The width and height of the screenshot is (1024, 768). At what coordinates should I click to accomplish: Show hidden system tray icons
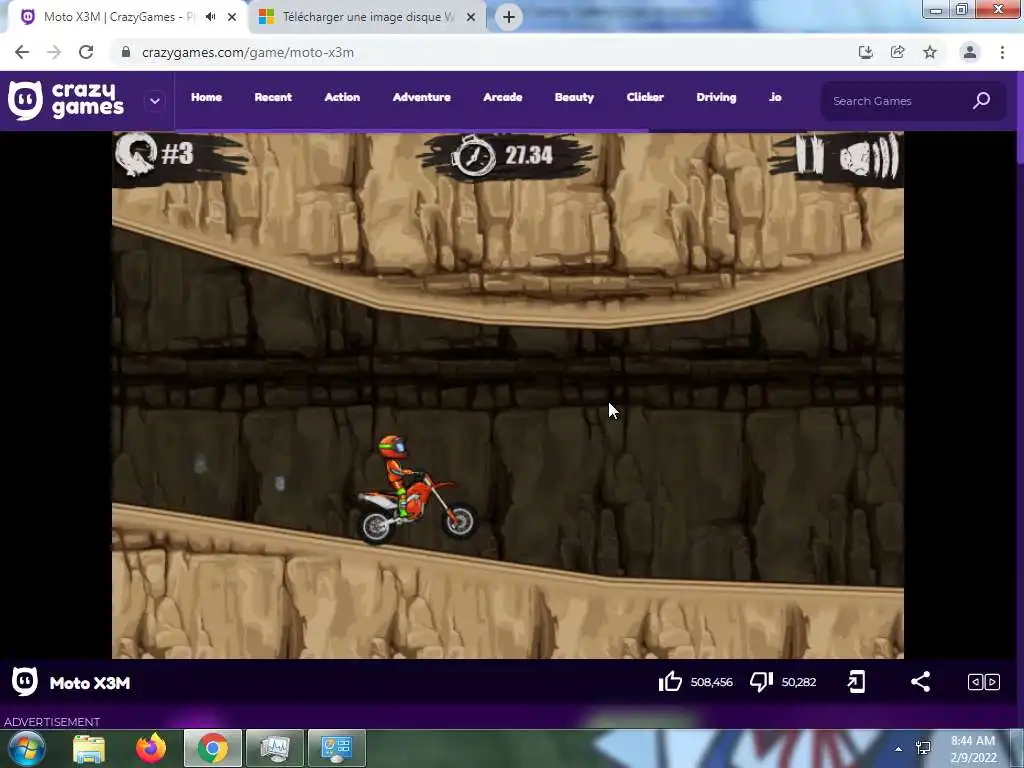point(899,749)
